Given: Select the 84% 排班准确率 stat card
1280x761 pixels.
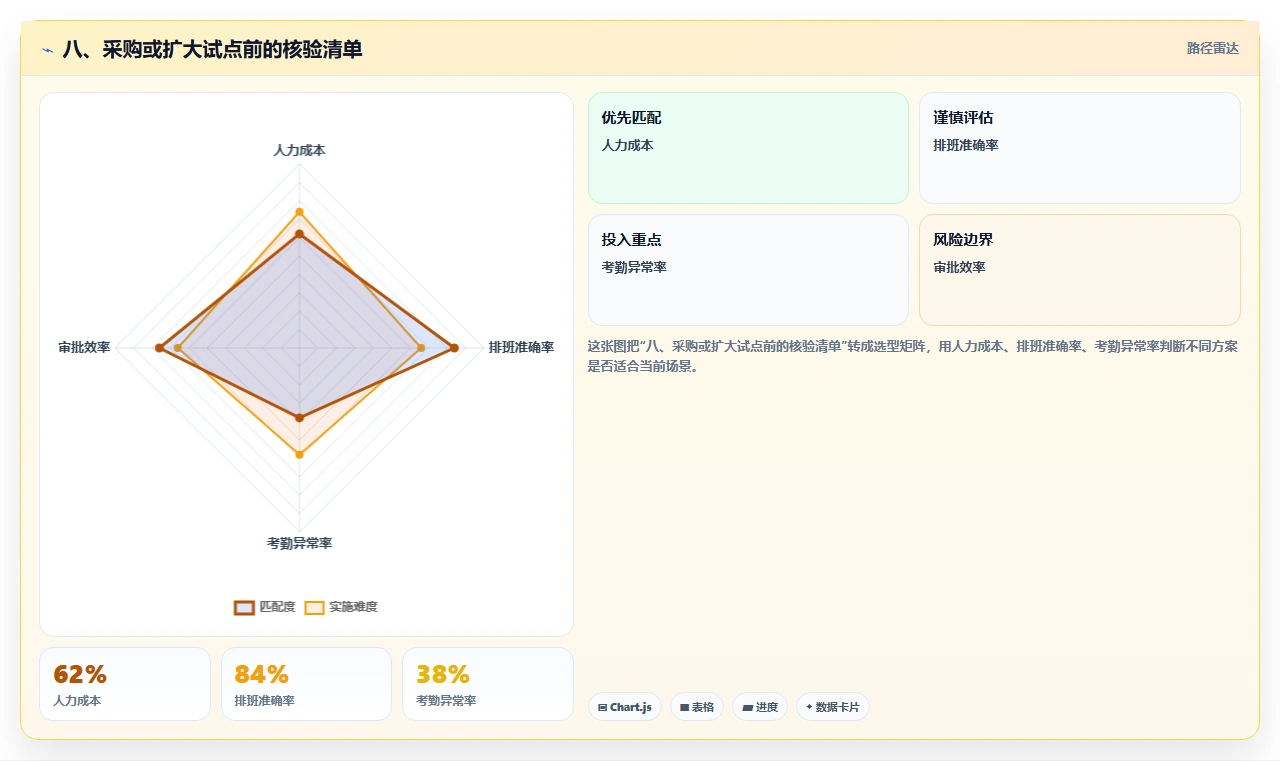Looking at the screenshot, I should tap(306, 684).
